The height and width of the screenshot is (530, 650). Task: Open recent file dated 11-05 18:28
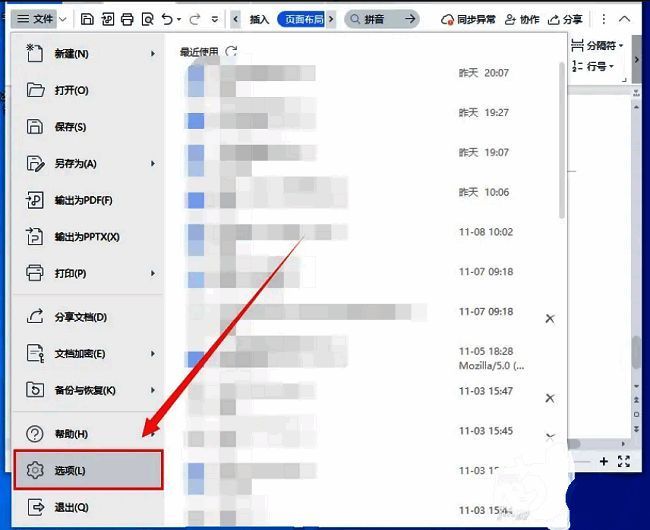[x=348, y=356]
